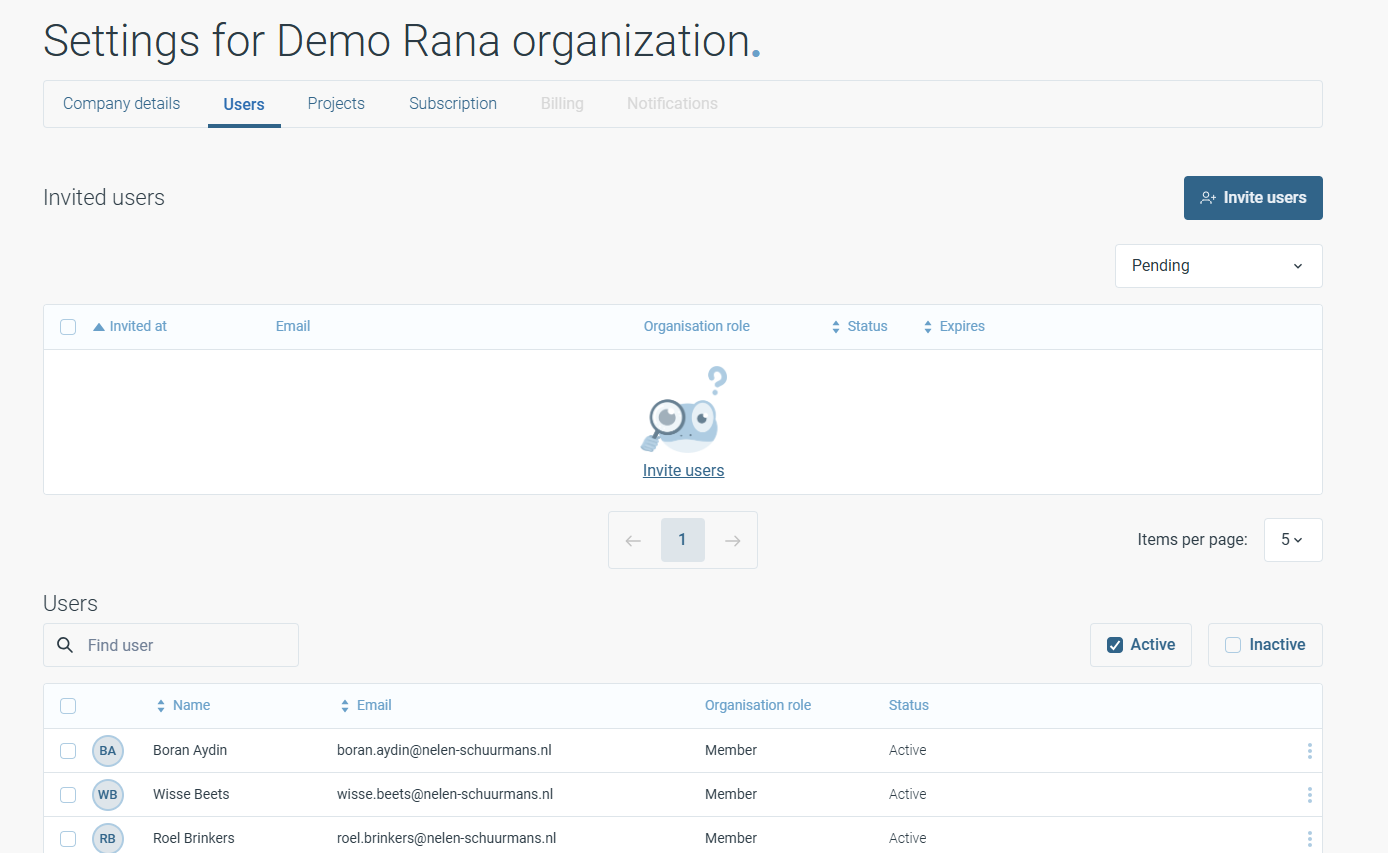Click the Email header in Invited users table
The image size is (1388, 853).
click(x=293, y=327)
